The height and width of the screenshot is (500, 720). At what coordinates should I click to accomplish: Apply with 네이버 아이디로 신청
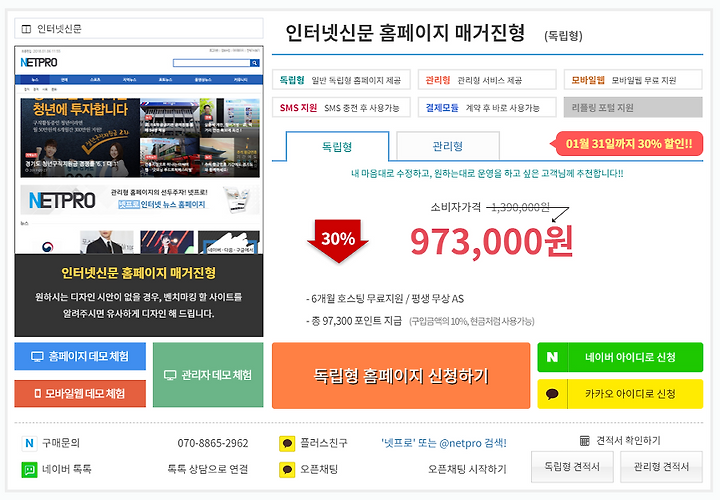coord(620,357)
